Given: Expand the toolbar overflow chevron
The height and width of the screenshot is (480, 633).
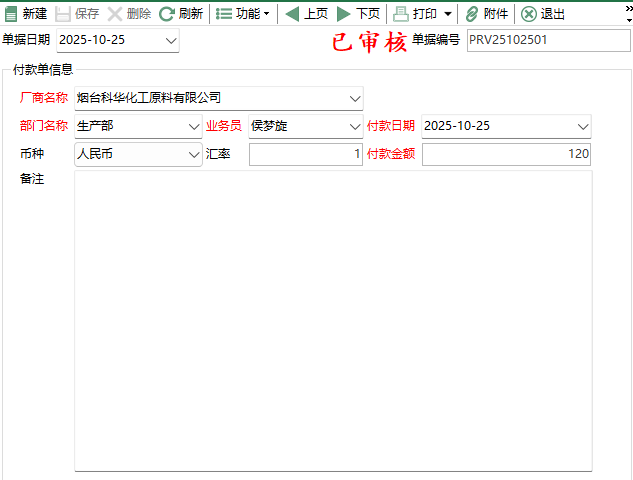Looking at the screenshot, I should [x=629, y=14].
